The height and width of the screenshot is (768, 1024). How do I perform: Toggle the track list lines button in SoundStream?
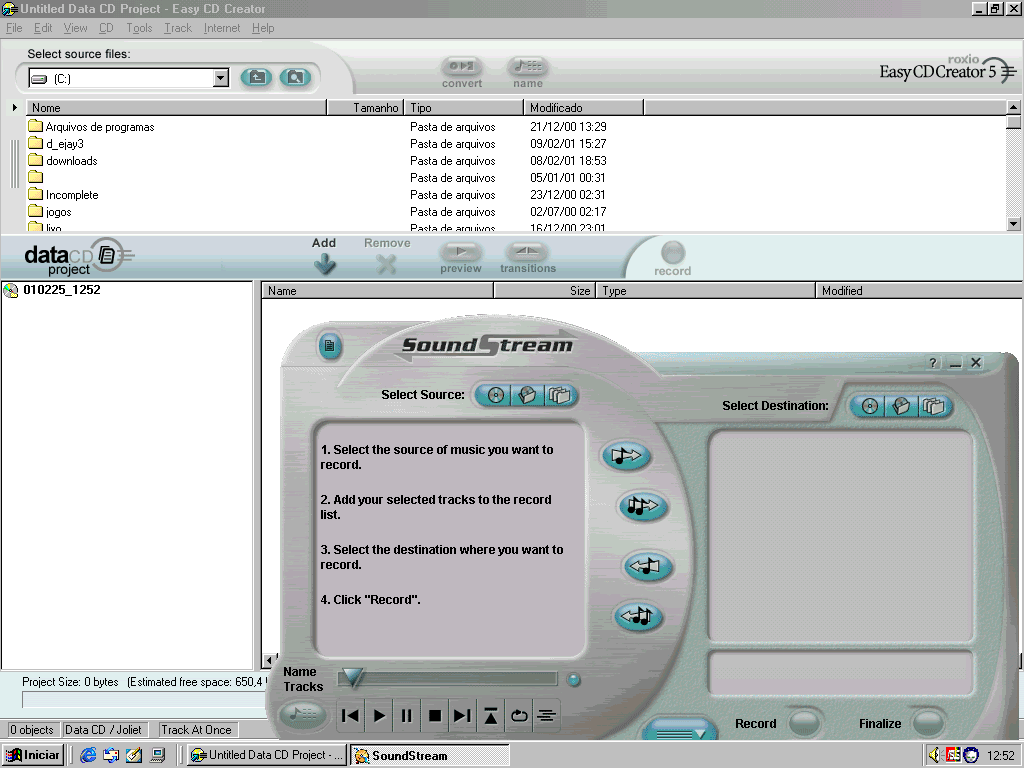tap(547, 716)
